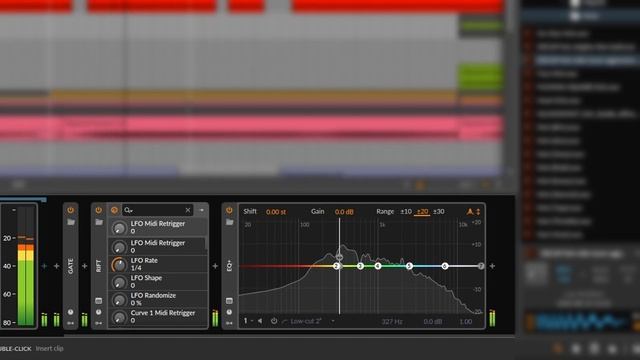Click the GATE device clock icon
This screenshot has height=360, width=640.
pyautogui.click(x=71, y=312)
